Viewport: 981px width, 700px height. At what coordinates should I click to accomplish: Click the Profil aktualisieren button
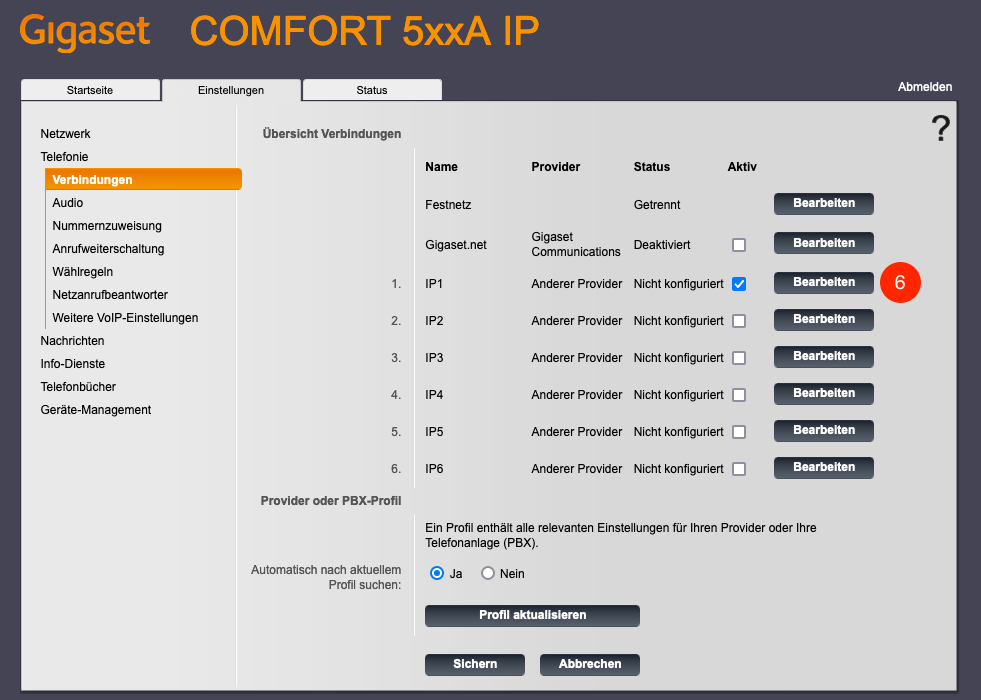(532, 616)
